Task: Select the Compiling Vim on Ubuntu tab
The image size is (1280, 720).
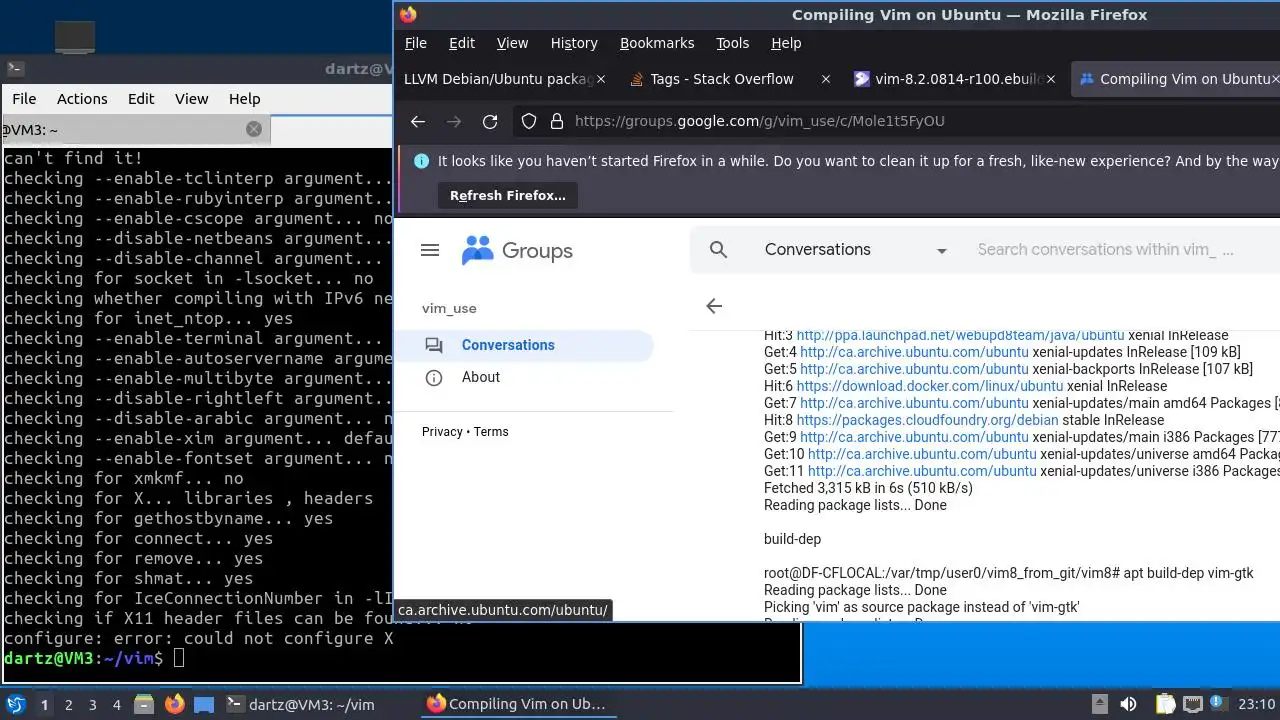Action: pyautogui.click(x=1175, y=79)
